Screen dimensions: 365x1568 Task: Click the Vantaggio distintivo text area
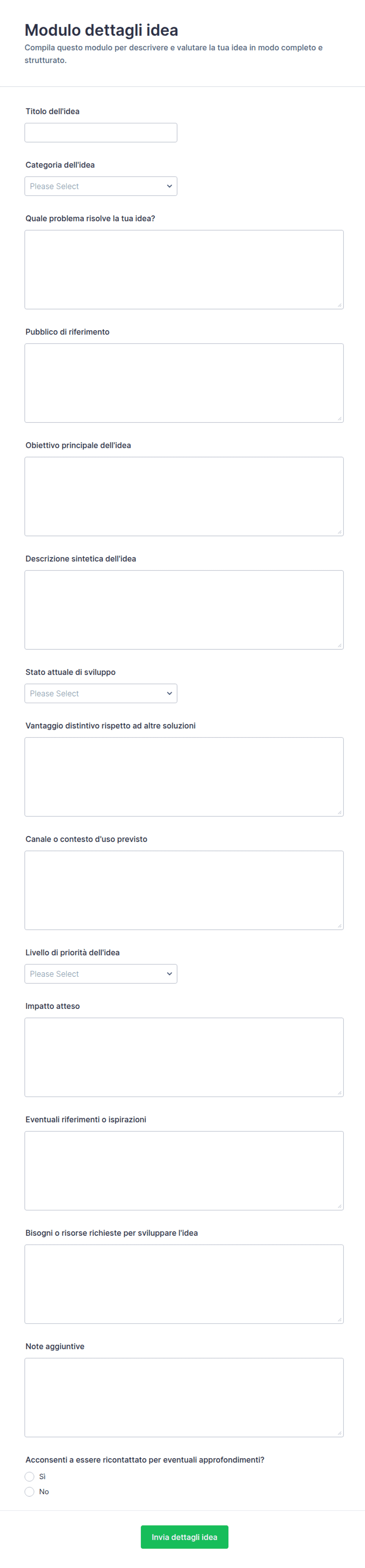(x=184, y=777)
